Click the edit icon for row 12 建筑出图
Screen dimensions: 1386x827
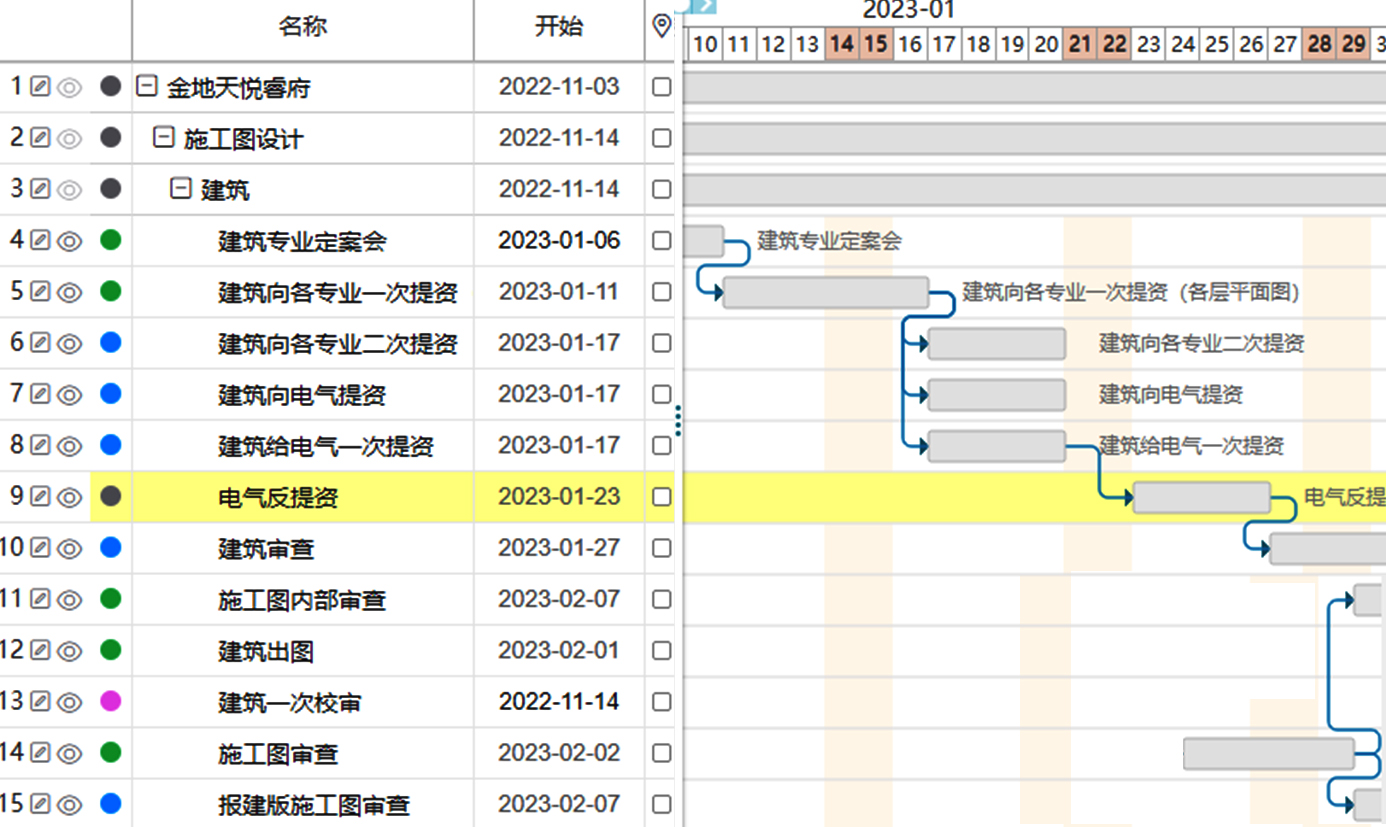click(40, 651)
